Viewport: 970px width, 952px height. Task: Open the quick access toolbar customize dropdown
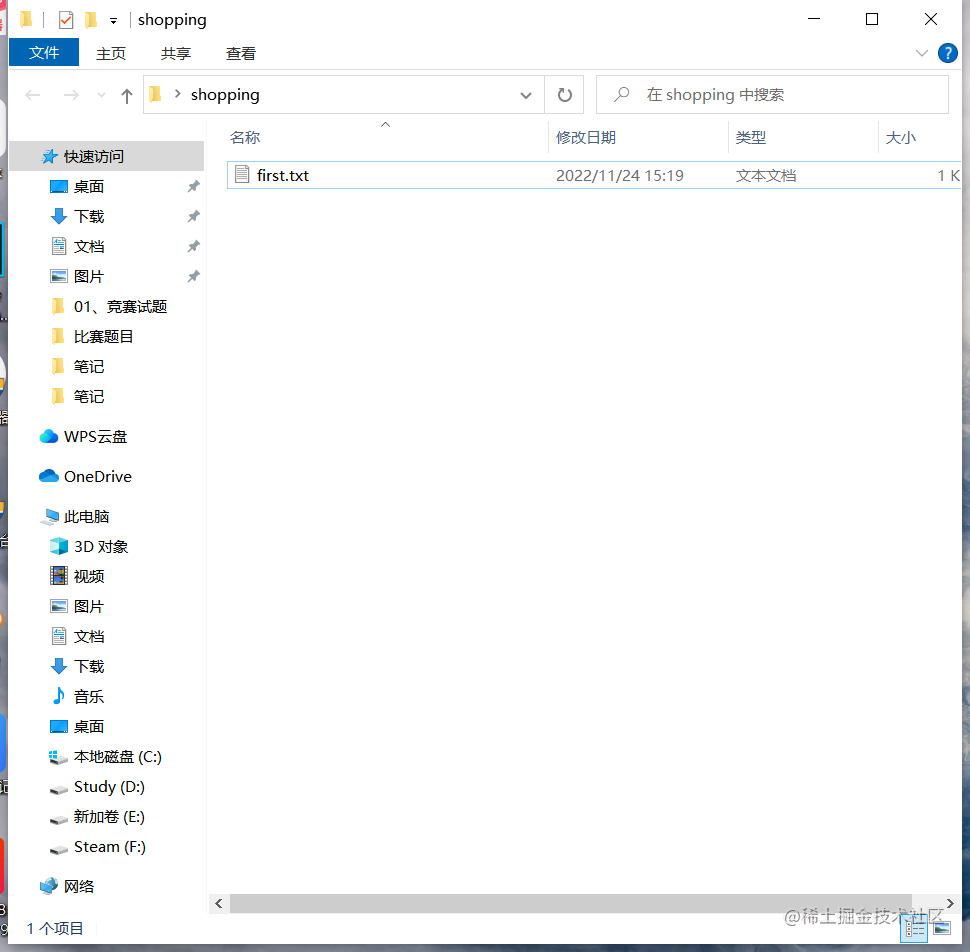(x=113, y=19)
